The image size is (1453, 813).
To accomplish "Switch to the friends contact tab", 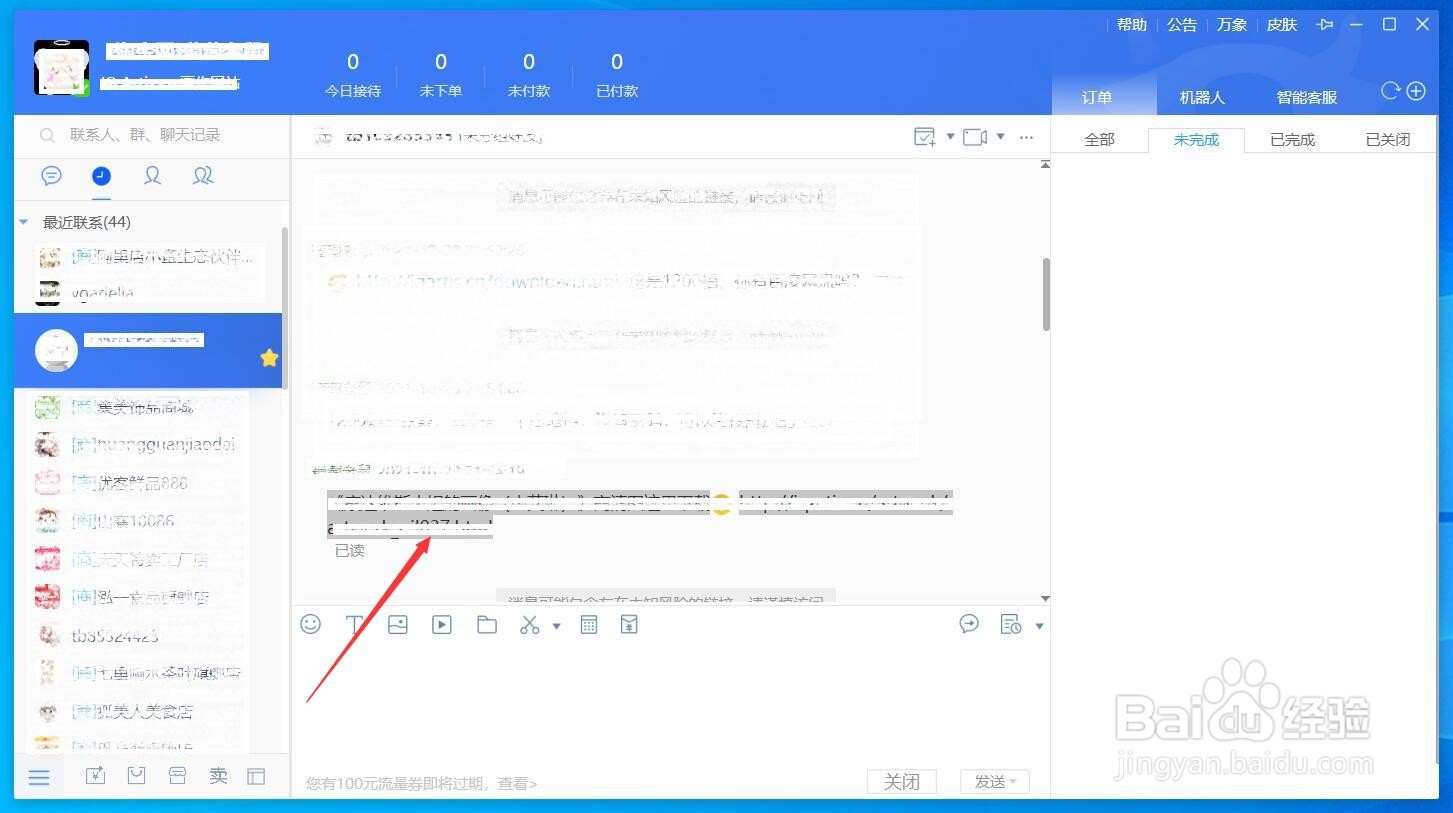I will (x=152, y=176).
